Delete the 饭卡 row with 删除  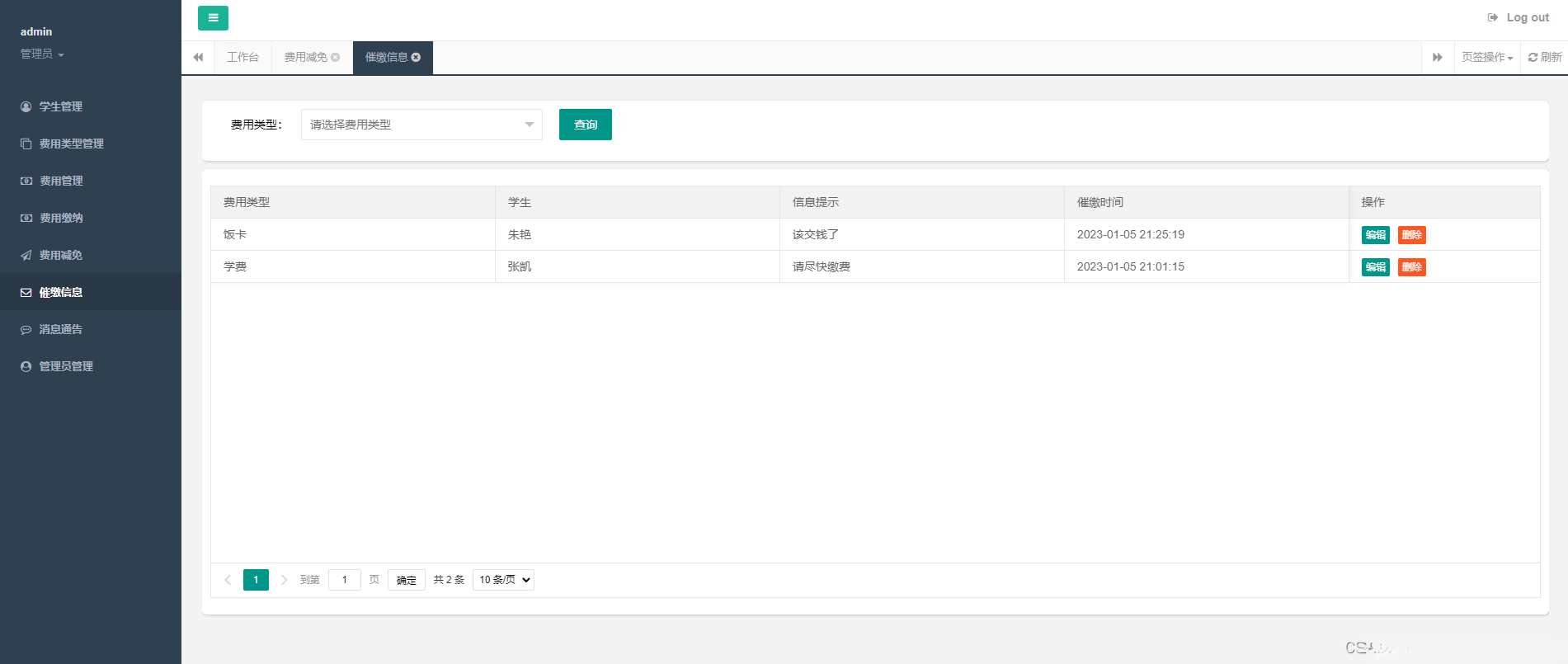(1412, 235)
